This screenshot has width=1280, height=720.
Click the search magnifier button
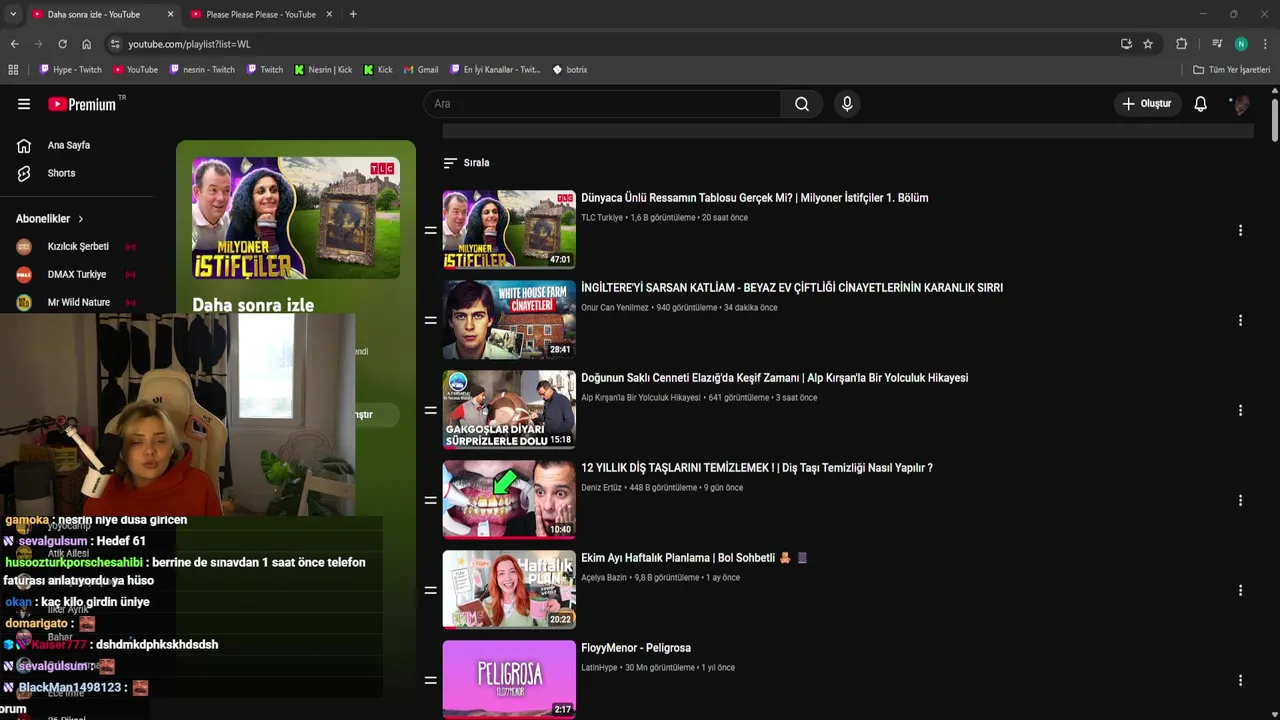tap(802, 104)
